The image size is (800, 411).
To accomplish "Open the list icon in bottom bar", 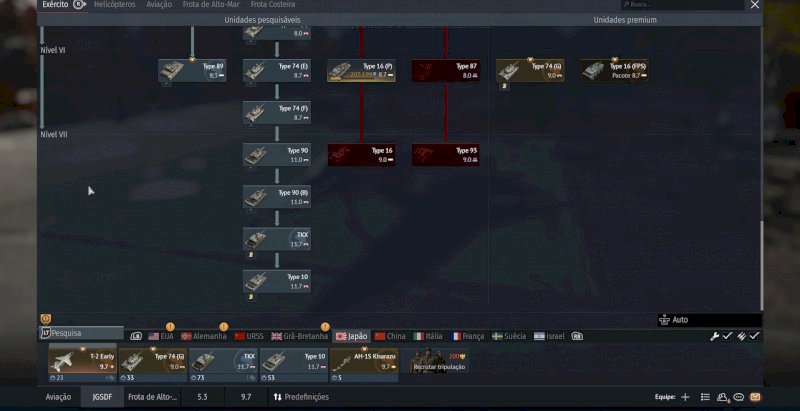I will click(x=705, y=397).
